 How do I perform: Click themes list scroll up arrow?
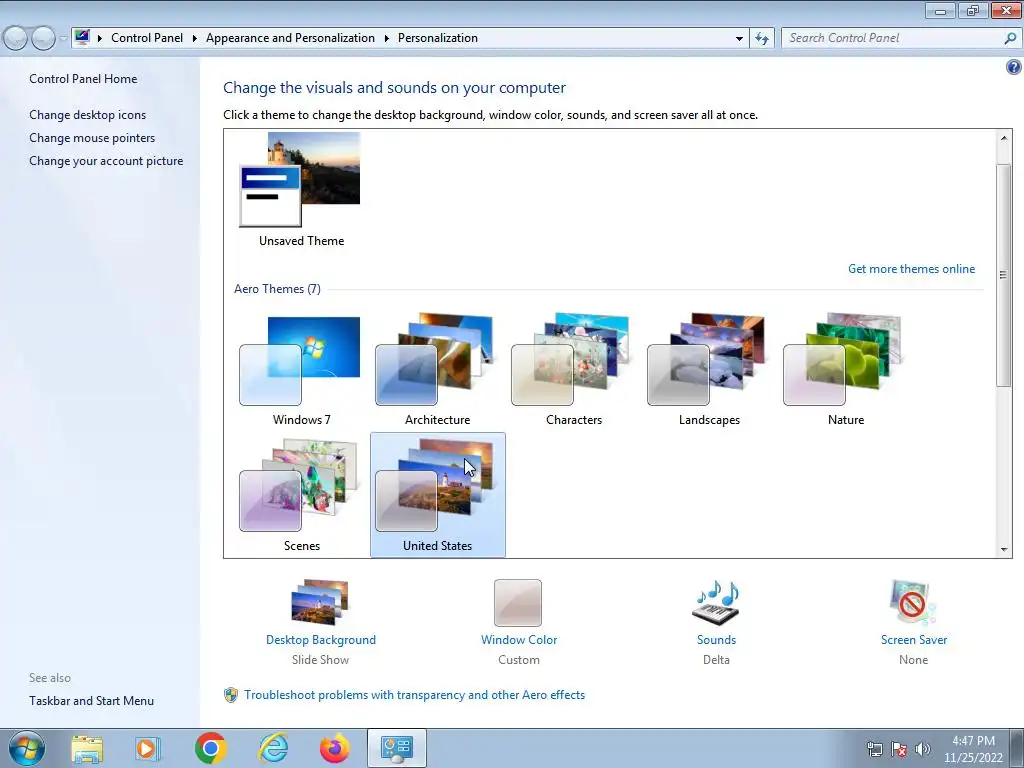click(x=1004, y=138)
